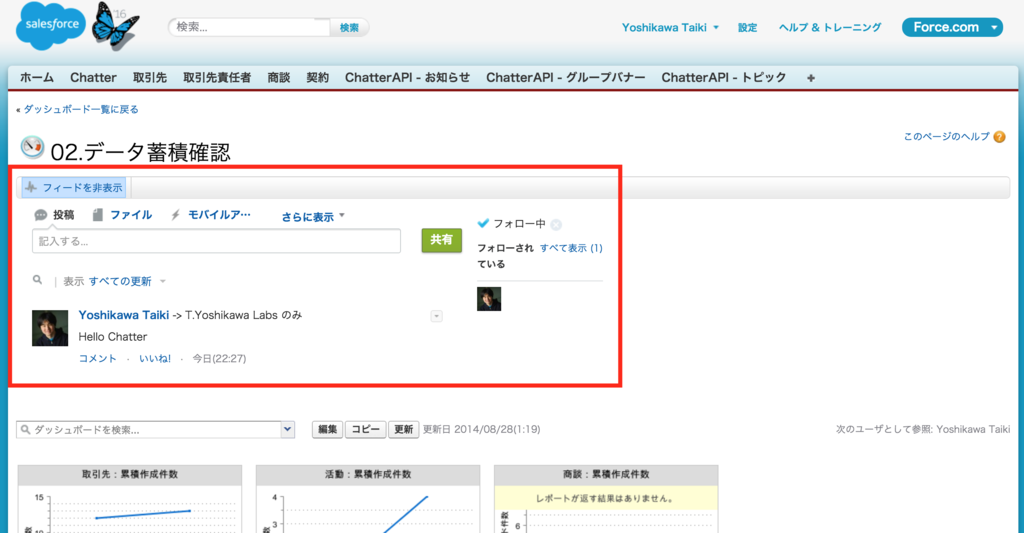
Task: Open the Hello Chatter post action menu
Action: 437,316
